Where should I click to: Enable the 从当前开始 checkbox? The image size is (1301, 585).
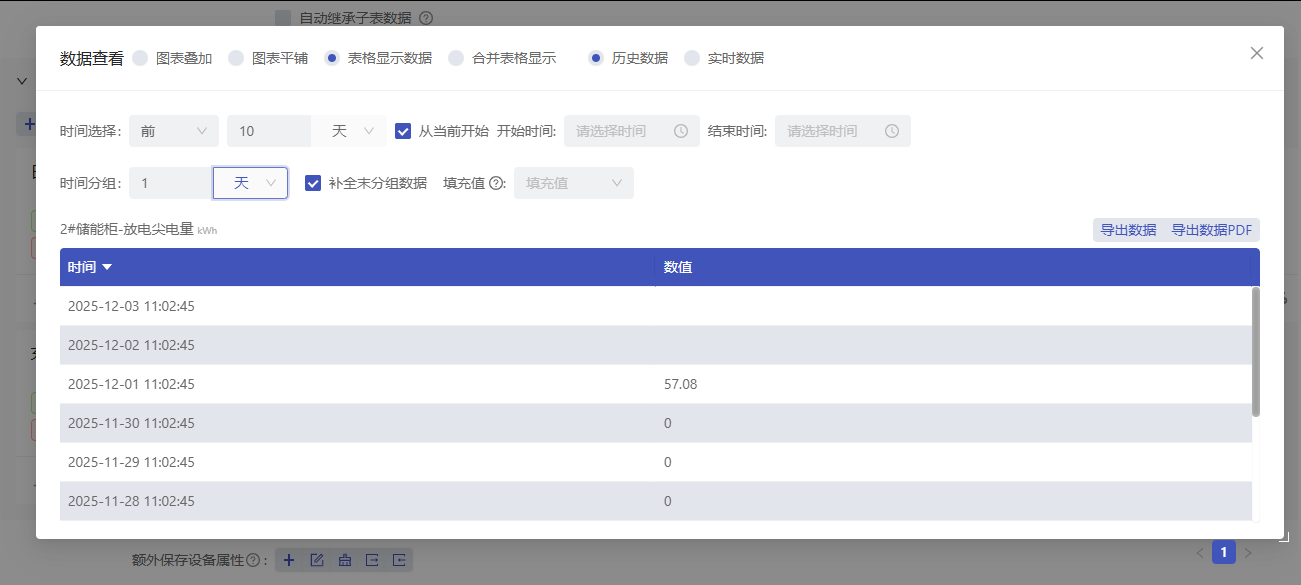pyautogui.click(x=403, y=130)
